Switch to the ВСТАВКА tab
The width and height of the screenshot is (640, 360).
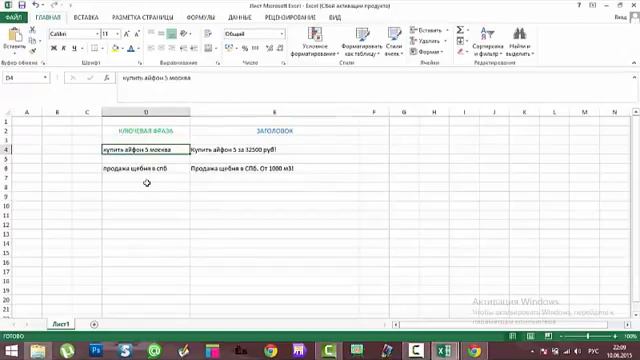click(86, 18)
